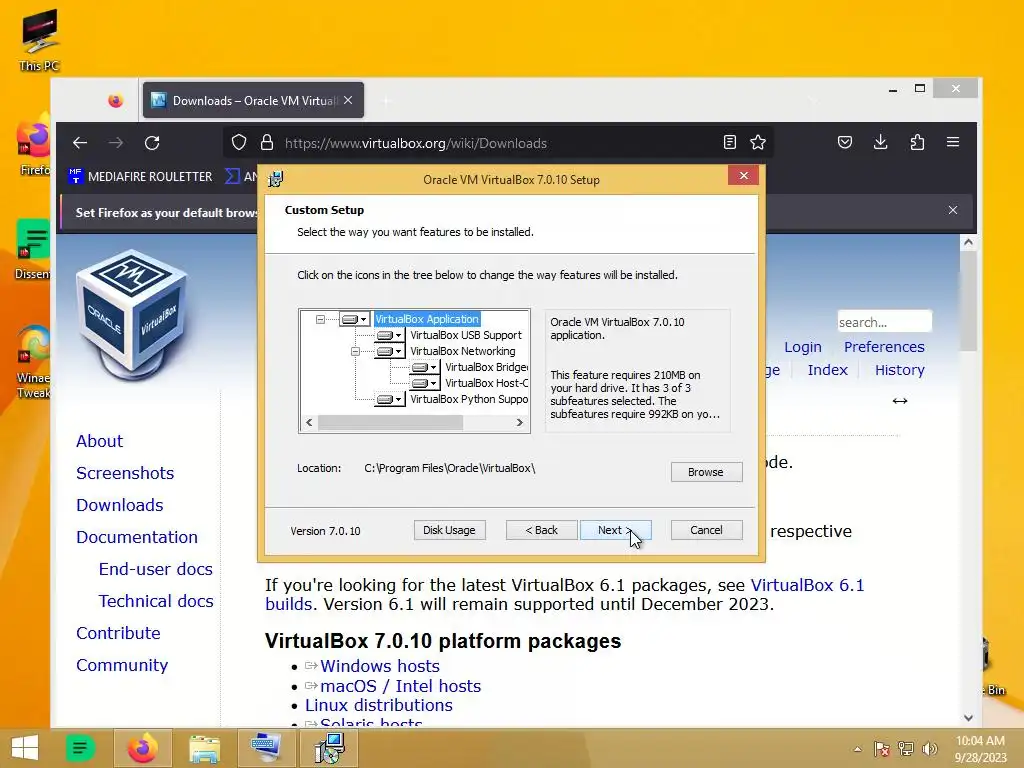
Task: Open Technical docs sidebar link
Action: click(x=156, y=601)
